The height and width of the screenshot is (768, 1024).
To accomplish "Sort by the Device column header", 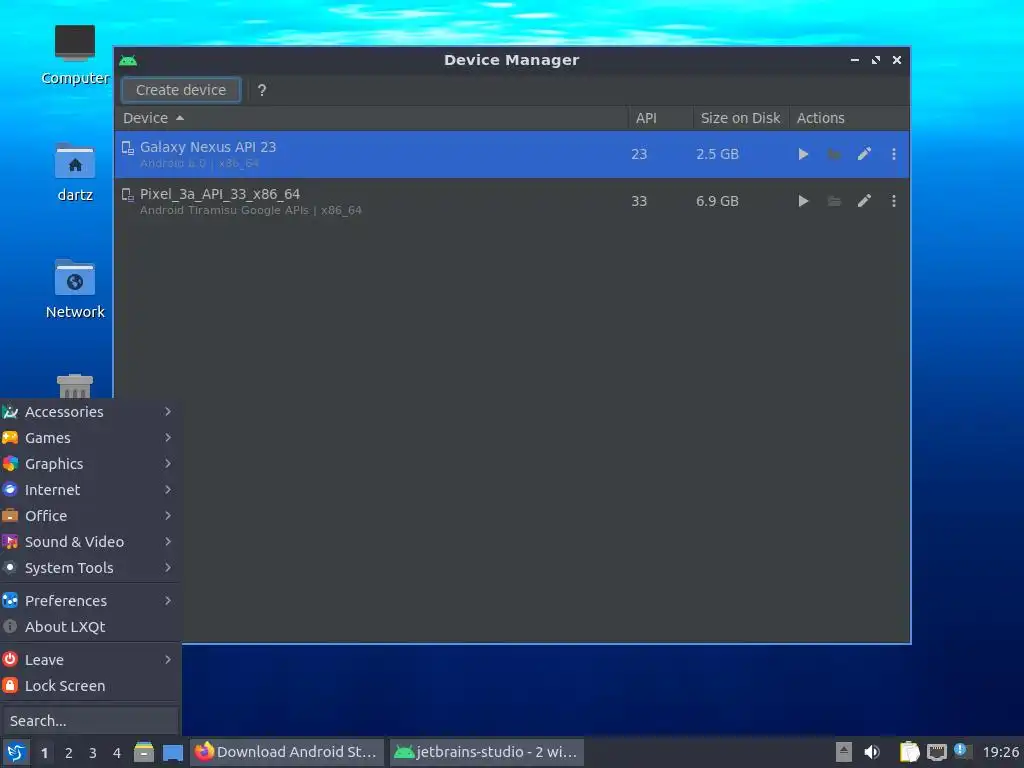I will [x=371, y=118].
